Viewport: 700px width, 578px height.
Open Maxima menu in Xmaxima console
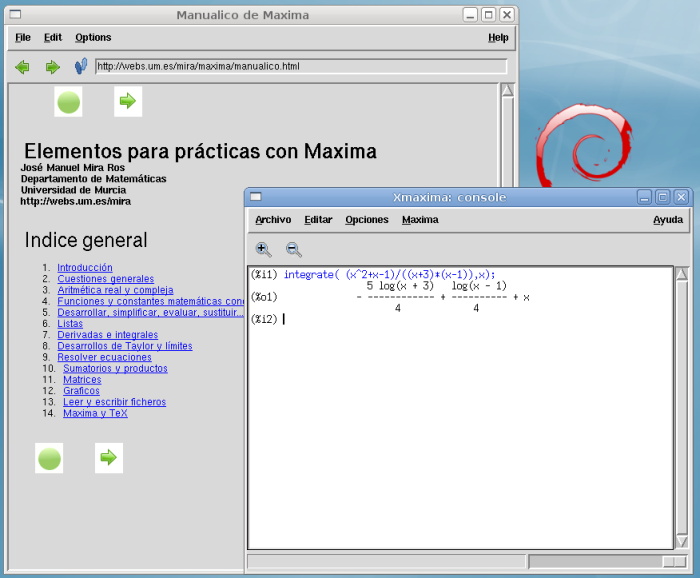coord(420,220)
